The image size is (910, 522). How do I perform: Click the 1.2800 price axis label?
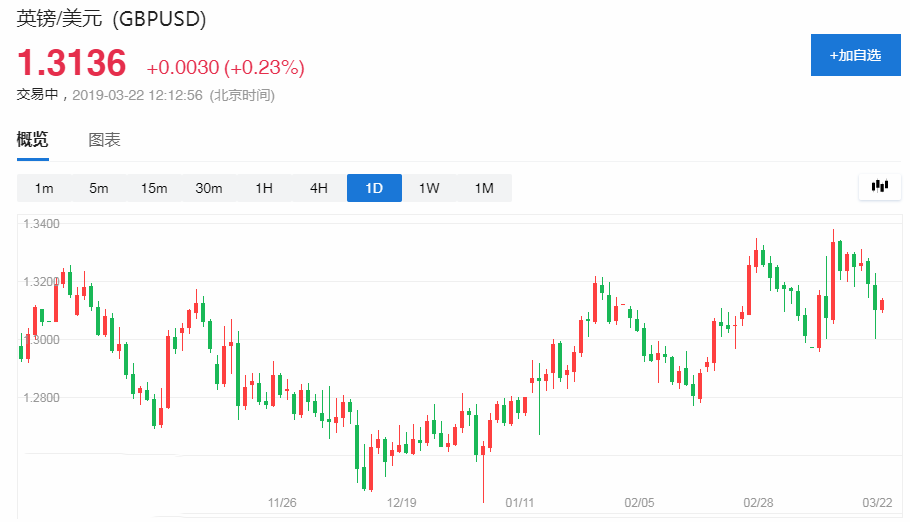tap(41, 398)
